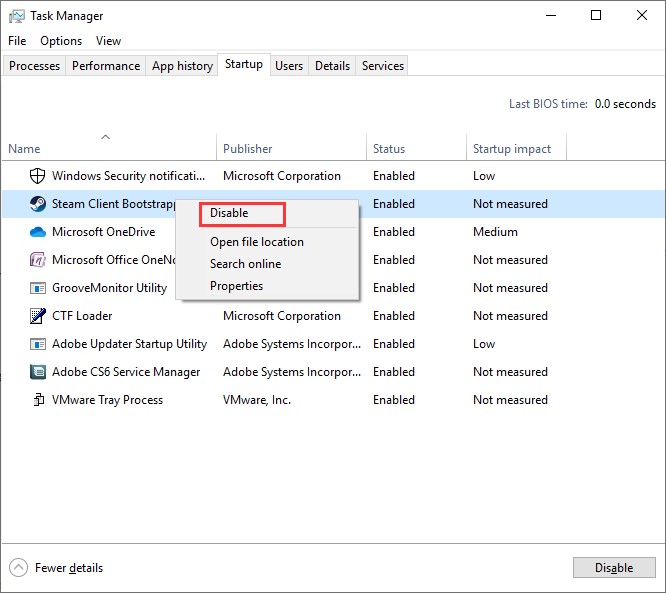The image size is (666, 593).
Task: Click the Enabled status in Steam row
Action: coord(394,204)
